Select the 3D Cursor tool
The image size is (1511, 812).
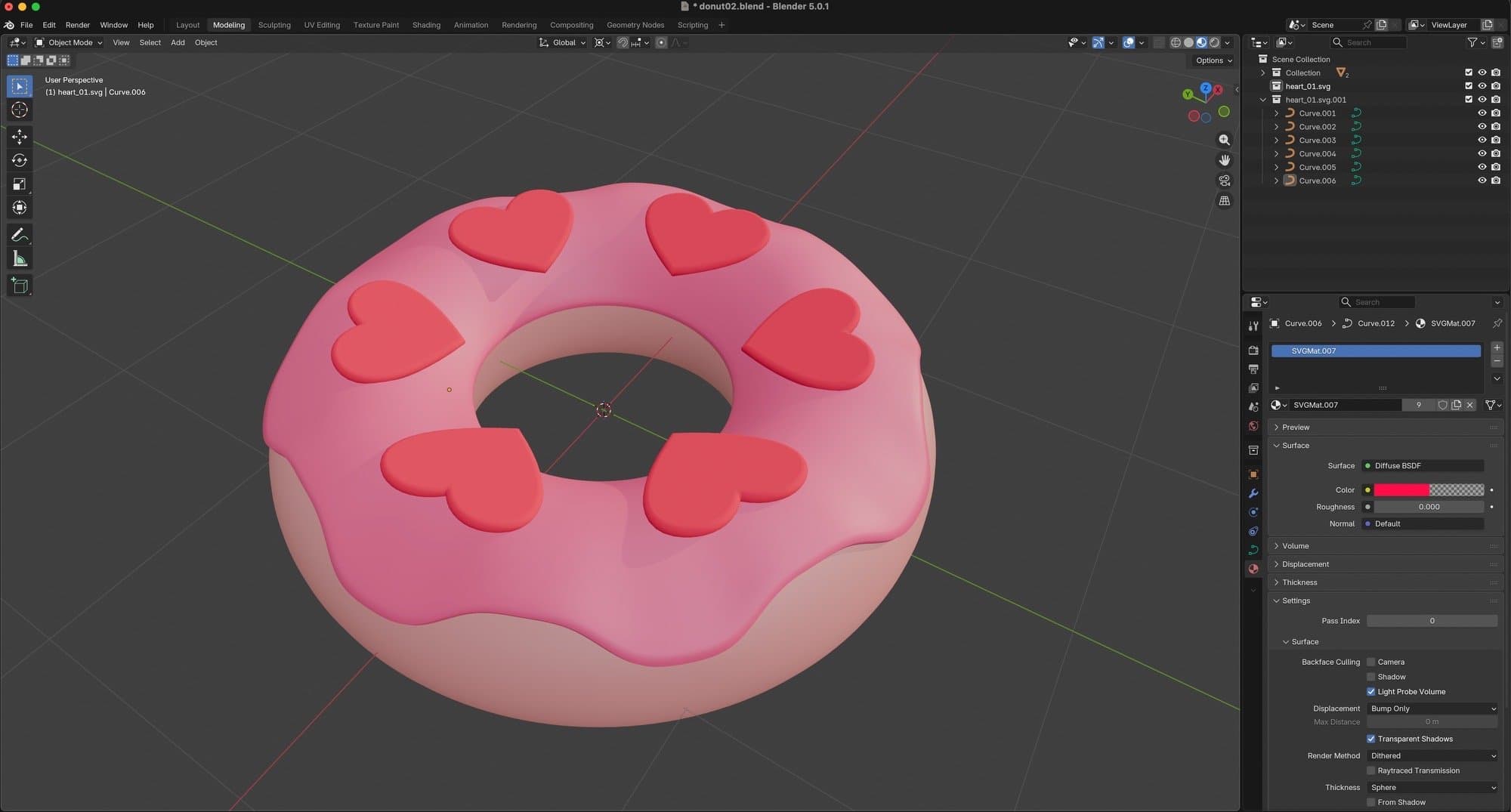20,110
